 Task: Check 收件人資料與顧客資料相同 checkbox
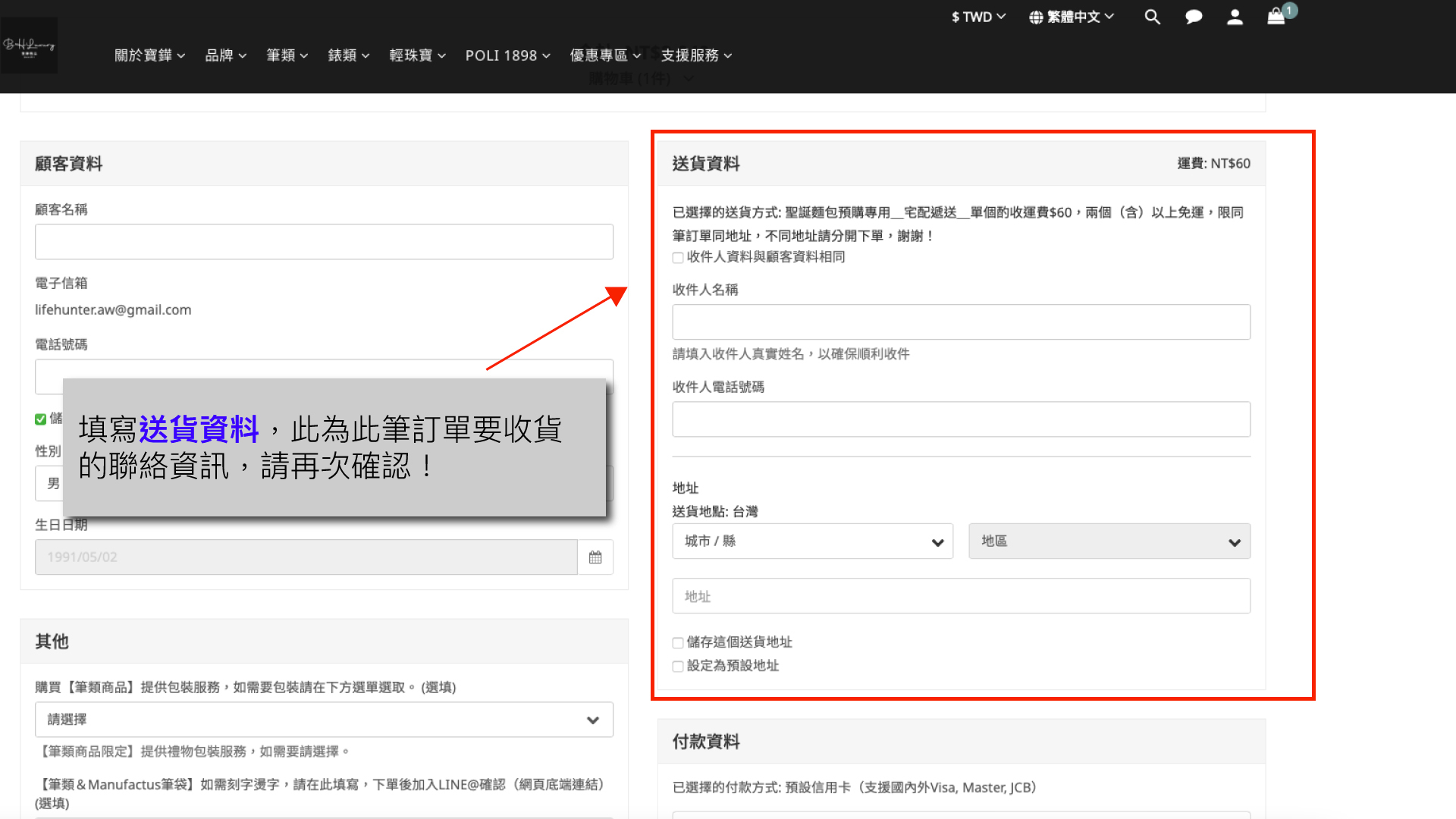click(678, 258)
